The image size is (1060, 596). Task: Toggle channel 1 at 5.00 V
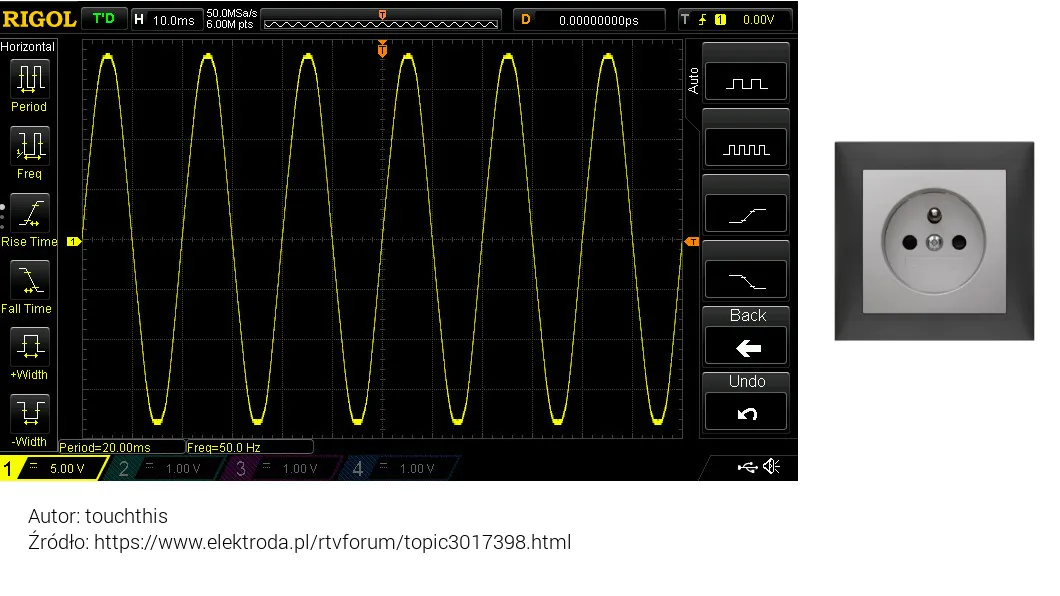(53, 468)
